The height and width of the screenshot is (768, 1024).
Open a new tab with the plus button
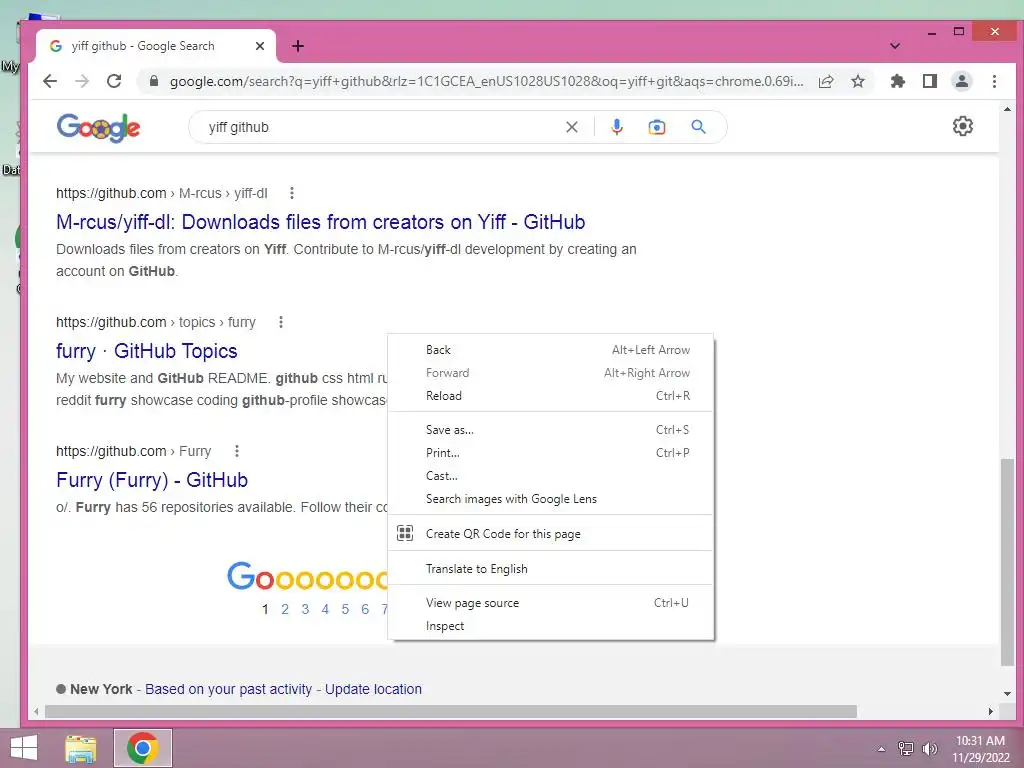(298, 46)
